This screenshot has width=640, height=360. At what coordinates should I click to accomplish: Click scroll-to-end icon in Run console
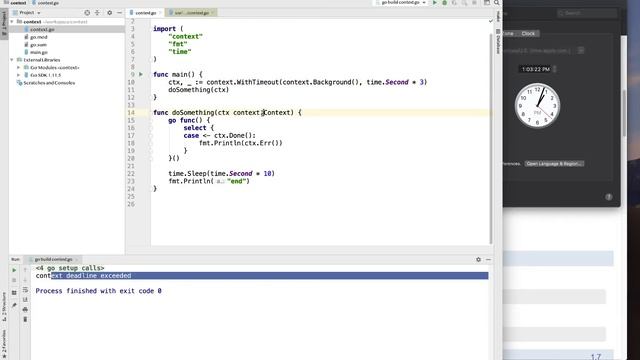click(25, 300)
